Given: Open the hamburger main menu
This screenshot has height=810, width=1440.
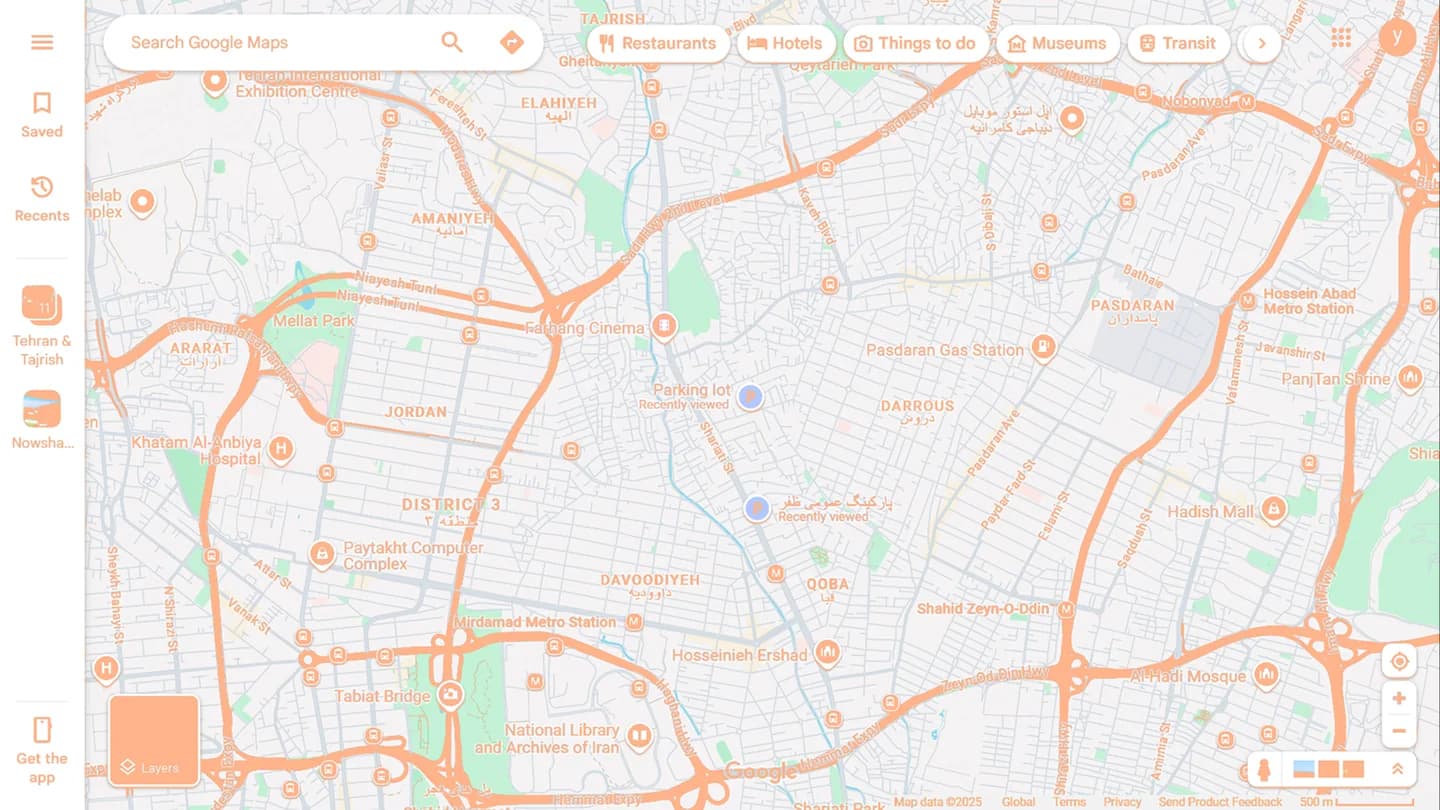Looking at the screenshot, I should coord(42,42).
